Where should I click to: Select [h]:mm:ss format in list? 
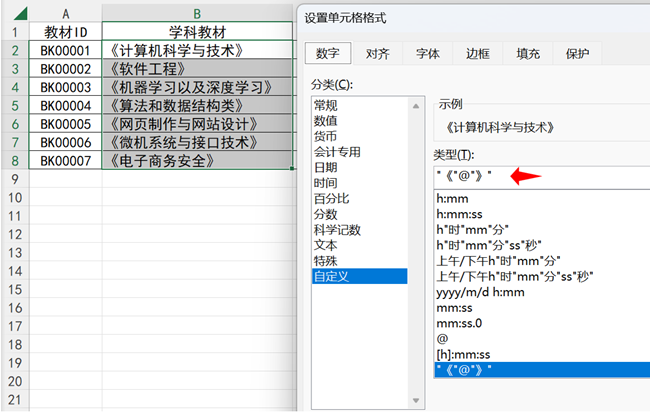tap(463, 354)
